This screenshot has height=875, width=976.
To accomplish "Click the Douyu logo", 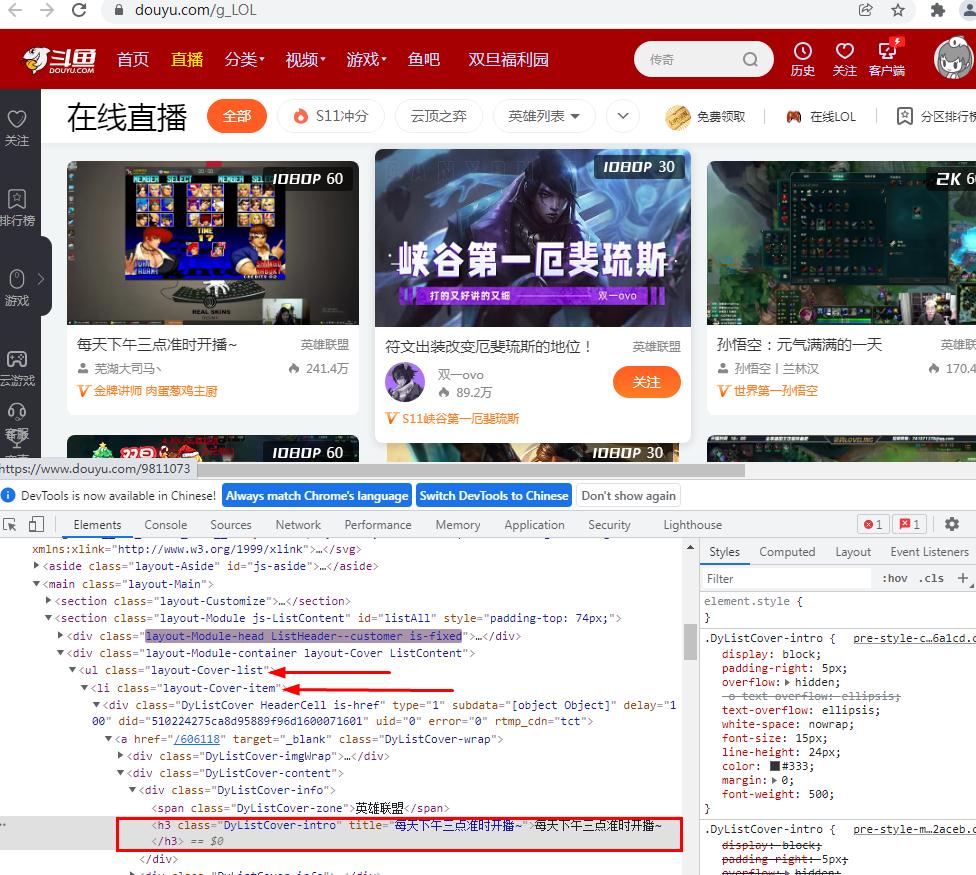I will point(60,60).
